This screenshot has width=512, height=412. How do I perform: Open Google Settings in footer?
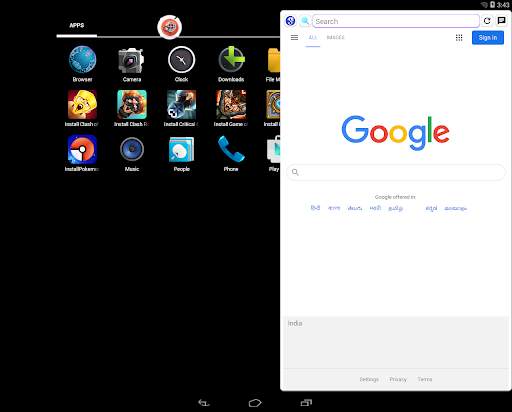(x=369, y=379)
